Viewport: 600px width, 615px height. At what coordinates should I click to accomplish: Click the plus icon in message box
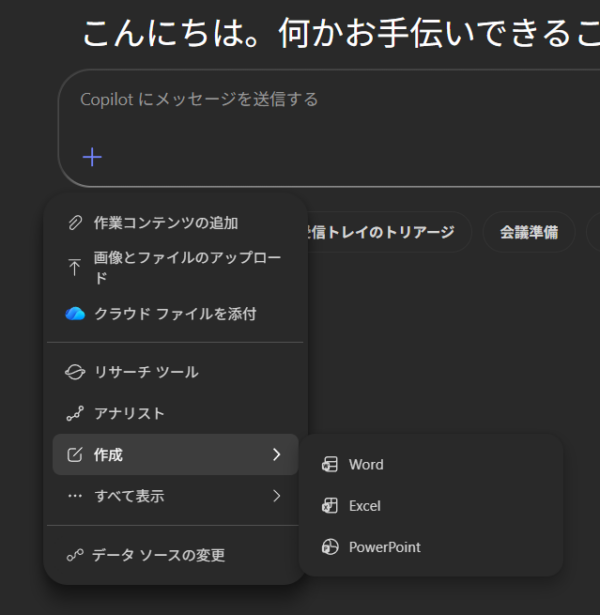pos(92,157)
